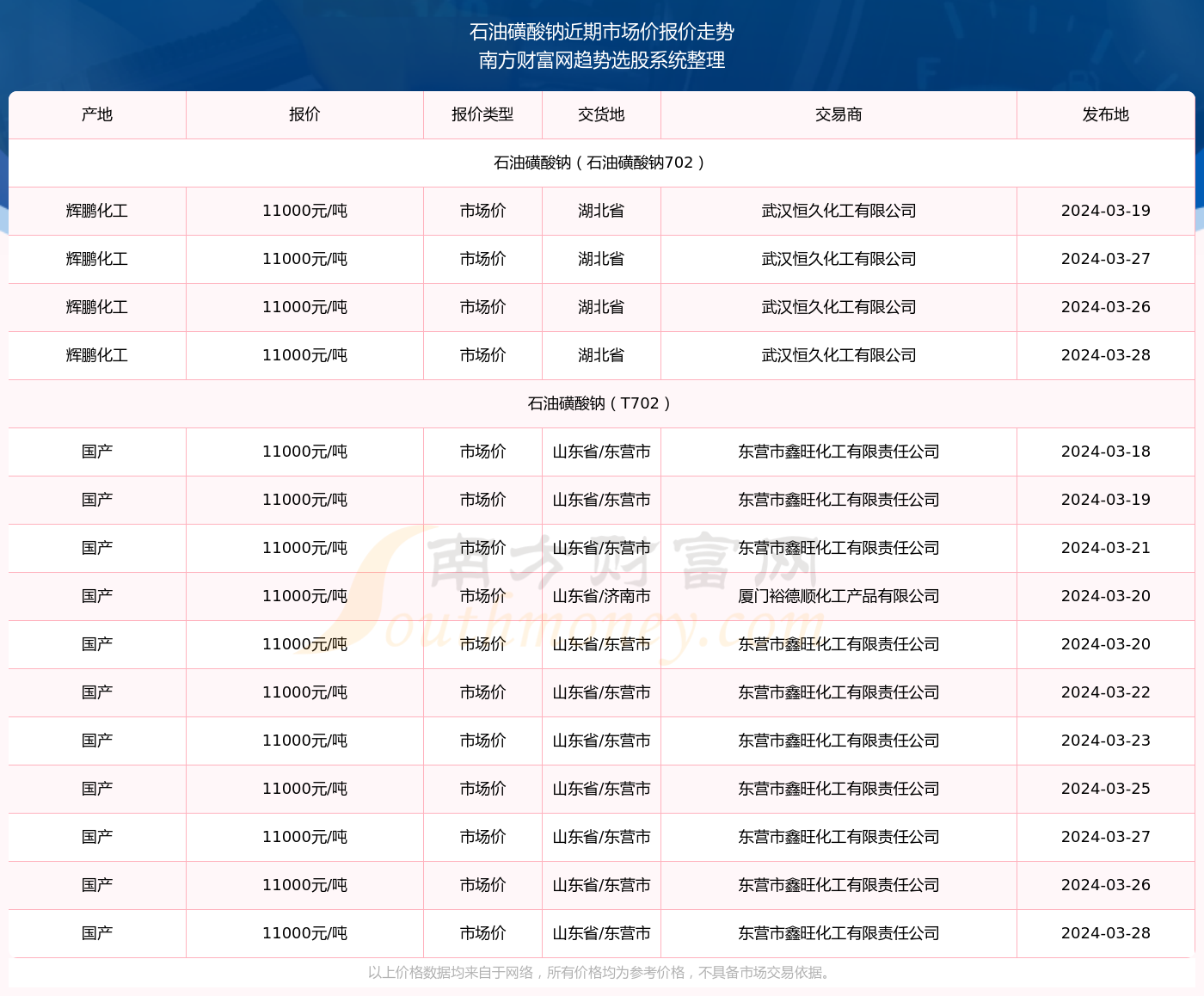Click the subtitle 南方财富网趋势选股系统整理
The height and width of the screenshot is (996, 1204).
tap(602, 60)
